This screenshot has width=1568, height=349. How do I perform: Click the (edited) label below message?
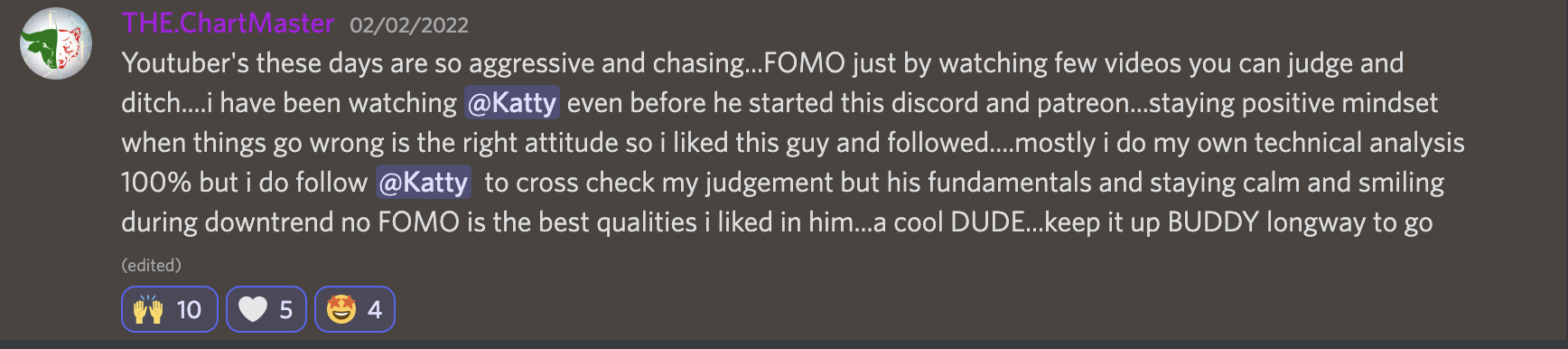152,265
